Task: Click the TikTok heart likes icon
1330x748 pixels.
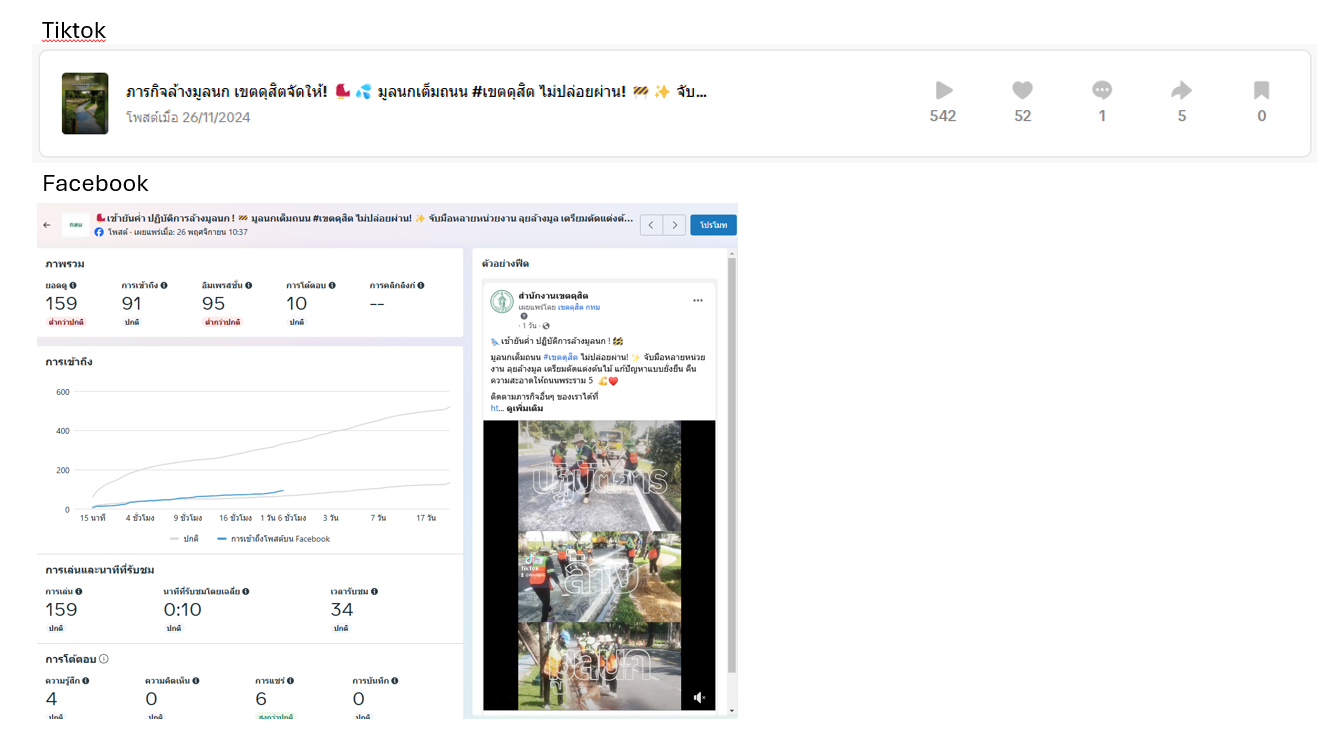Action: click(x=1022, y=91)
